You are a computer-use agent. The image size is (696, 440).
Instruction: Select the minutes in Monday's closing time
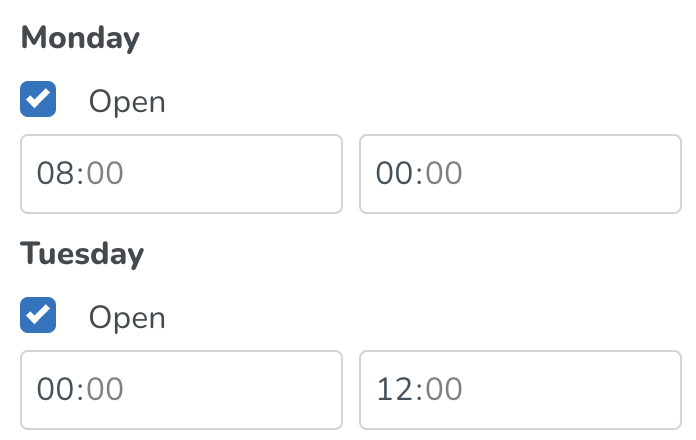[x=444, y=174]
